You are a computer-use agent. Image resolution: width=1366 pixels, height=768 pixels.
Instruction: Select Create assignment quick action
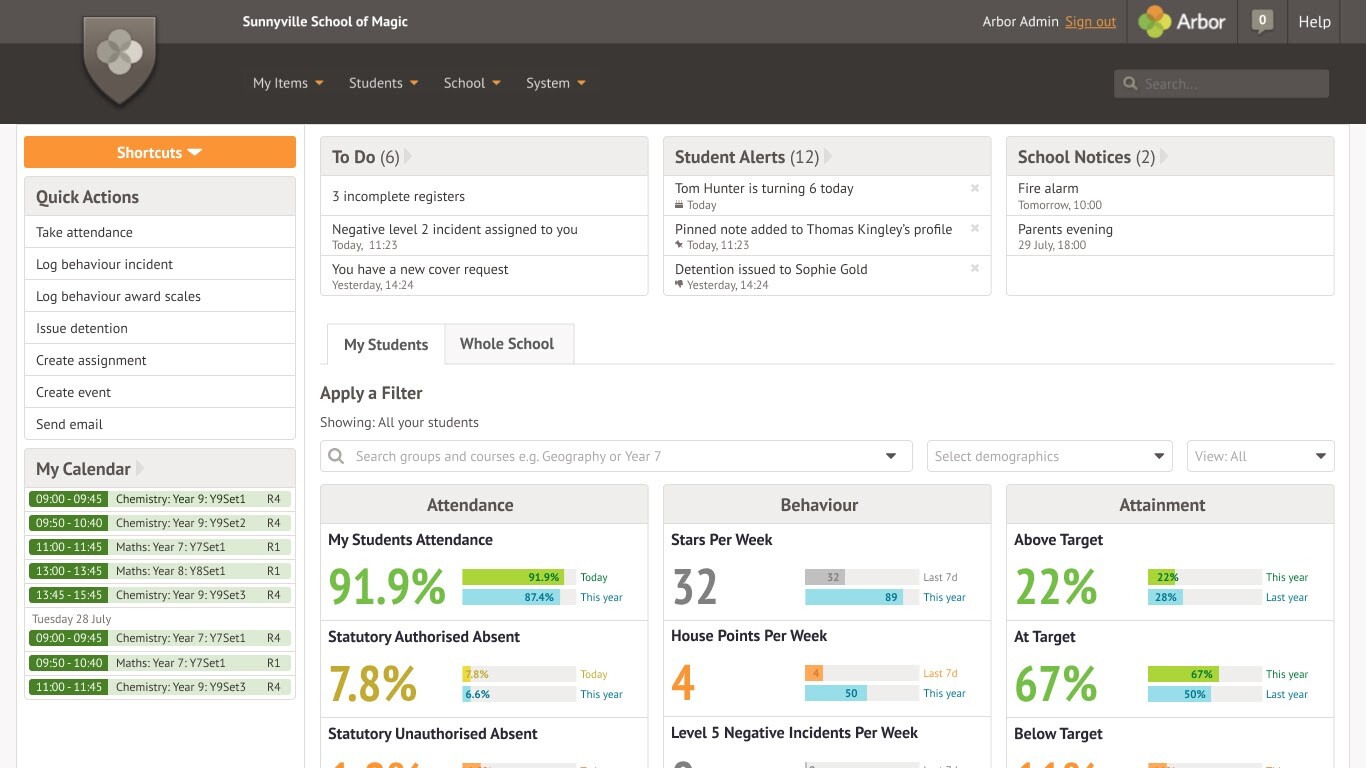(160, 360)
